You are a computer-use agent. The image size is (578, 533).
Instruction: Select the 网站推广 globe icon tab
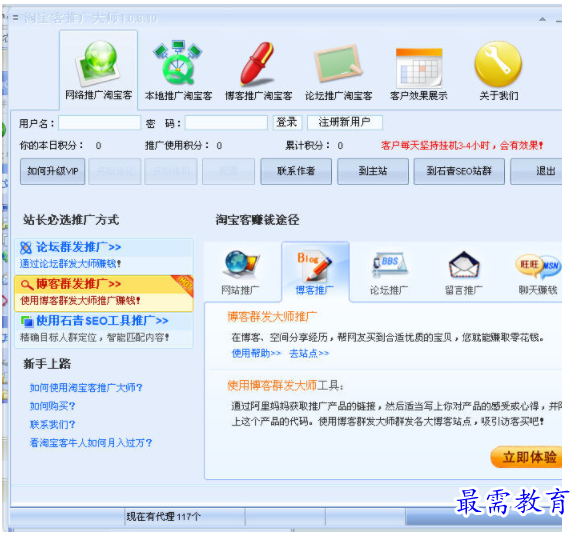click(241, 272)
